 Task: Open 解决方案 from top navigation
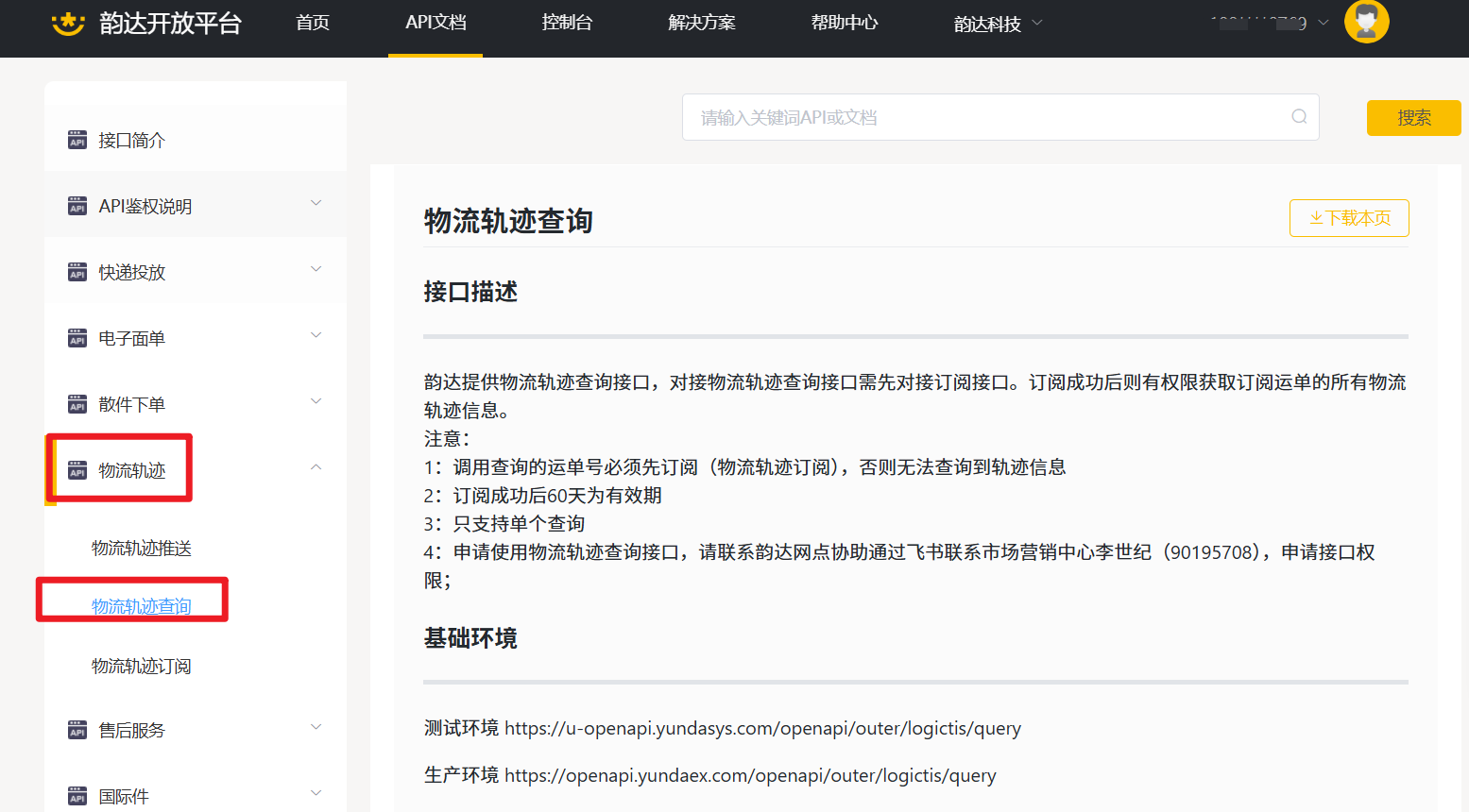point(702,23)
